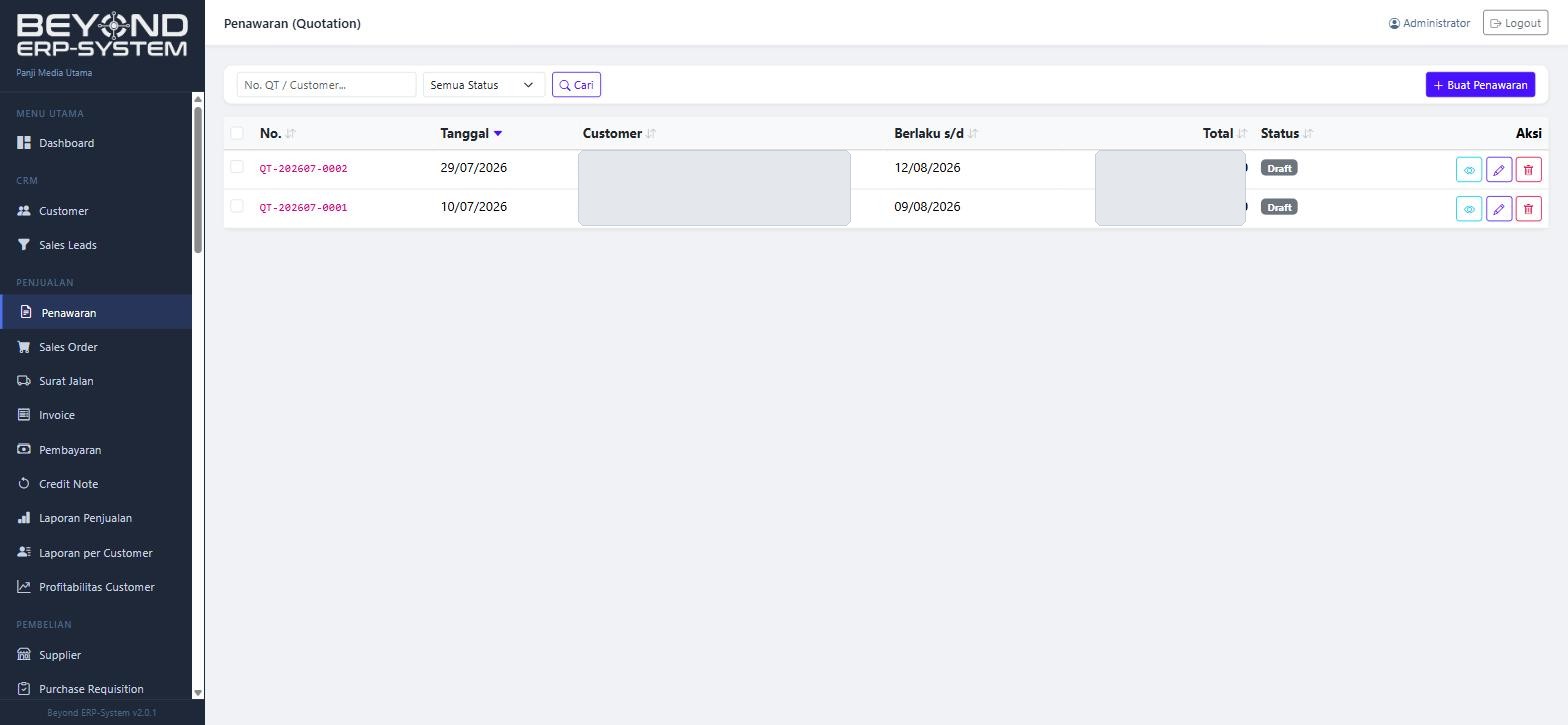
Task: Edit quotation QT-202607-0001 with pencil icon
Action: [1499, 209]
